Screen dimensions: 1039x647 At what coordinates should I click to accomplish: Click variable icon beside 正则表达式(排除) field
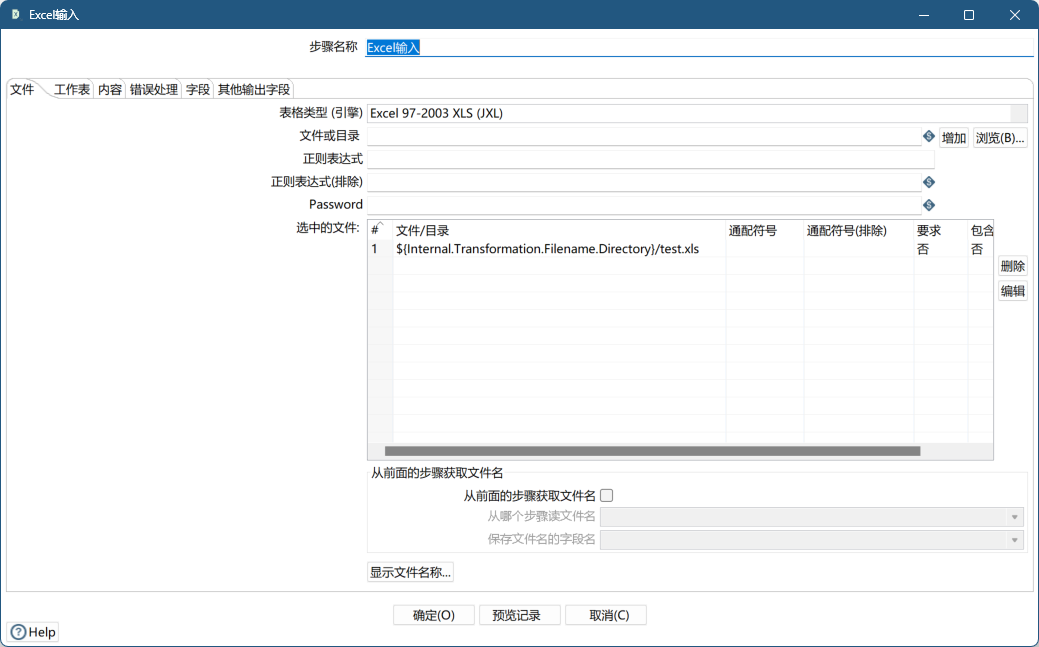[928, 182]
